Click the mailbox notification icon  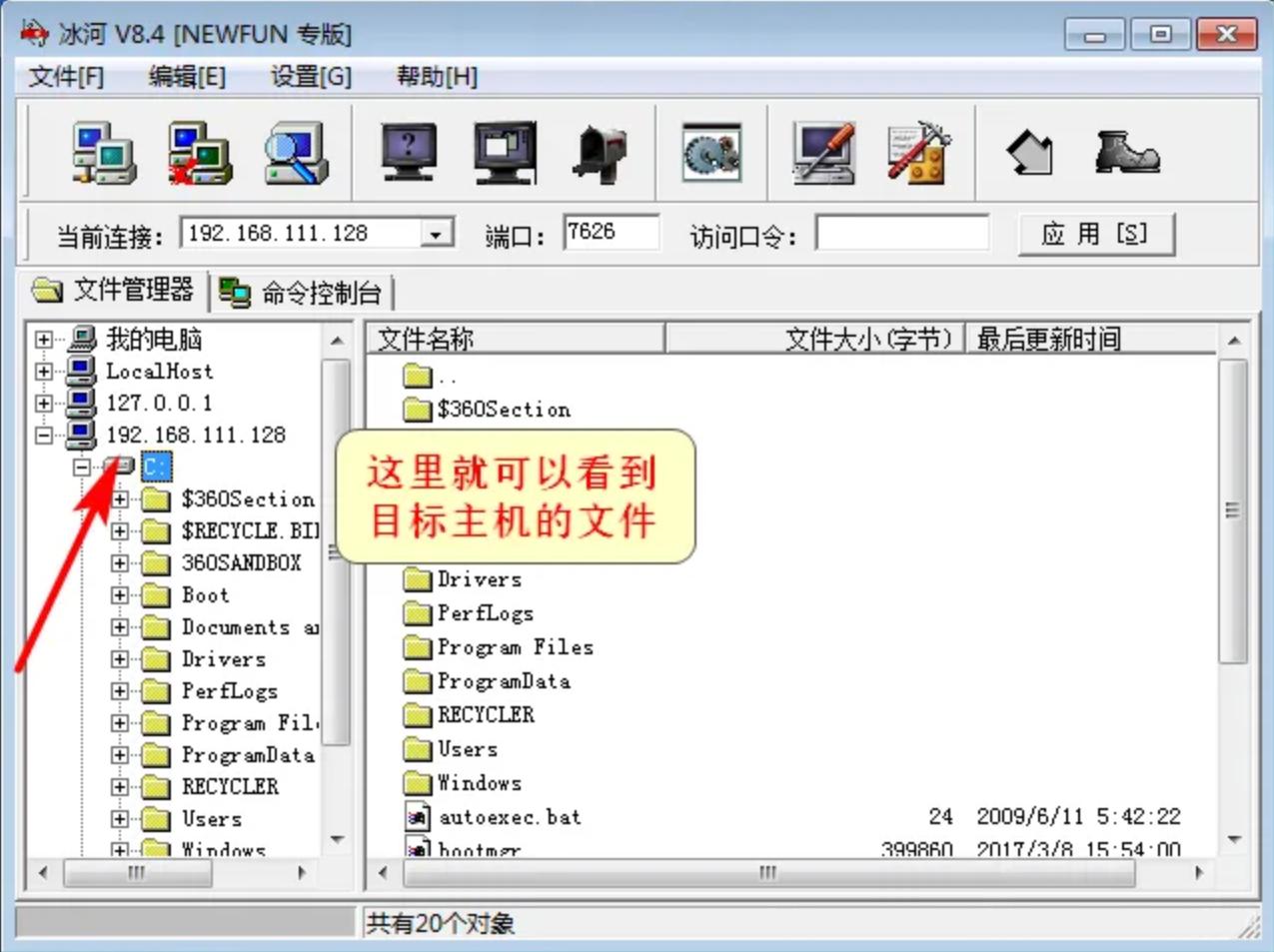[x=601, y=152]
